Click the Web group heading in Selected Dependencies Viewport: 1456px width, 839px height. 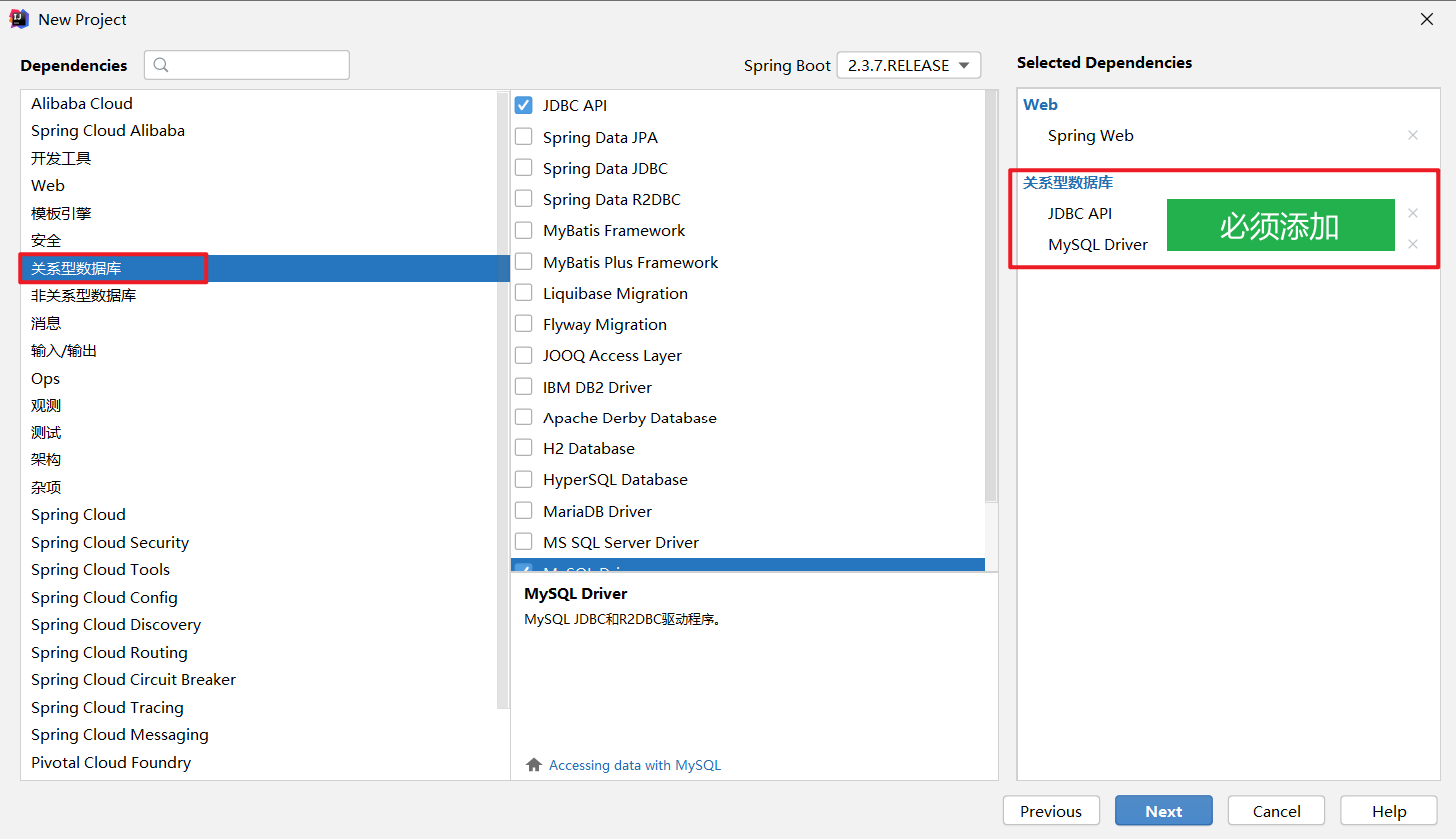point(1040,104)
